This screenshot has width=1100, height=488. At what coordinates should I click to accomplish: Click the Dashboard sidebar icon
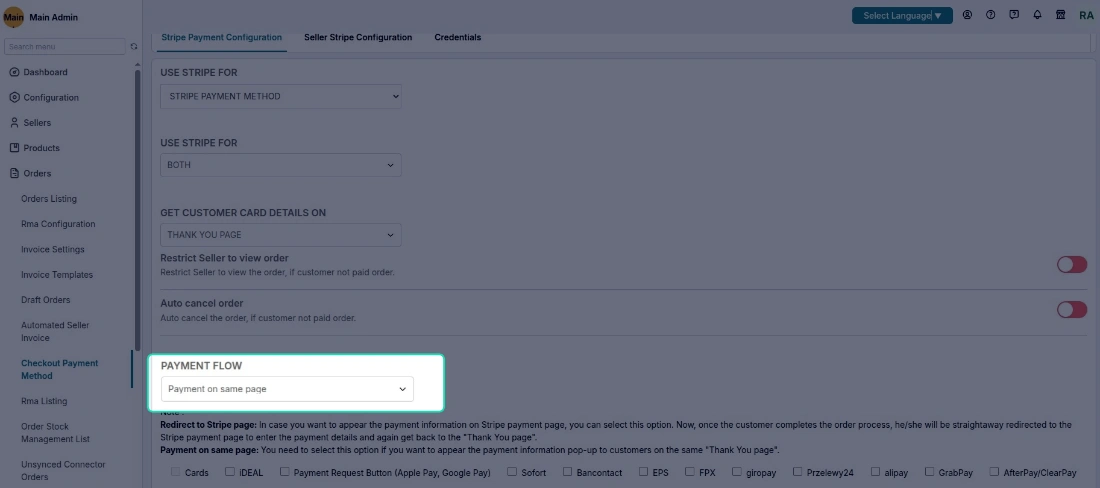pos(14,72)
